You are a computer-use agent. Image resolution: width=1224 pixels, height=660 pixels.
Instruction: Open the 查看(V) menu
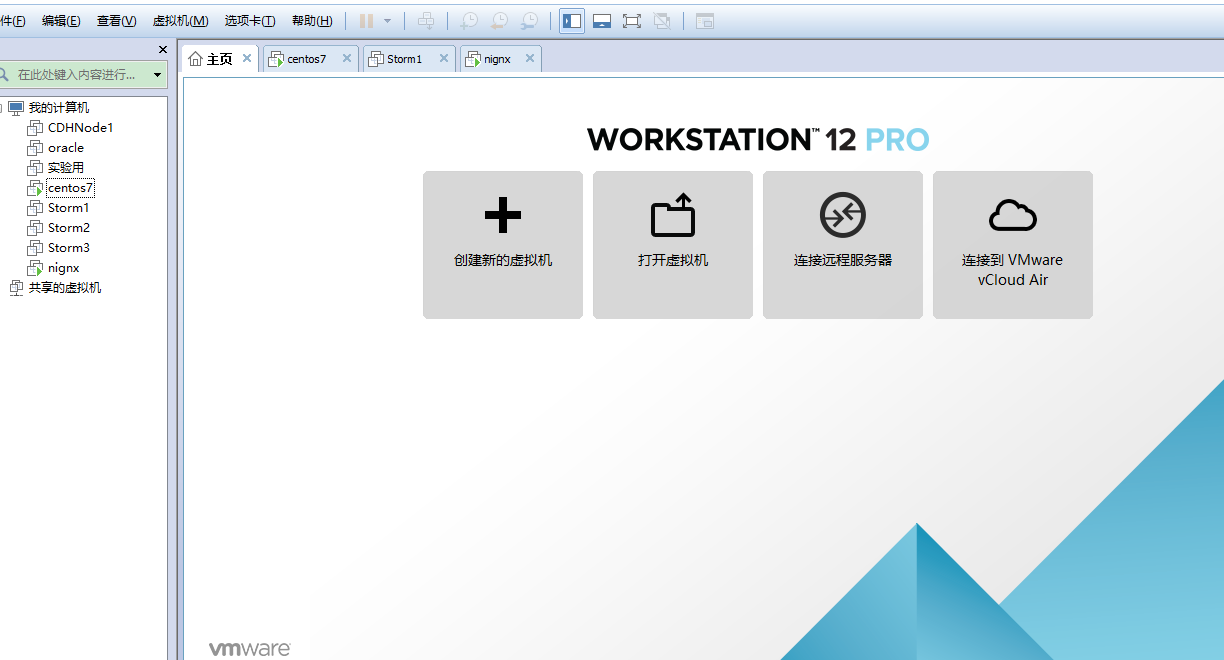point(116,20)
